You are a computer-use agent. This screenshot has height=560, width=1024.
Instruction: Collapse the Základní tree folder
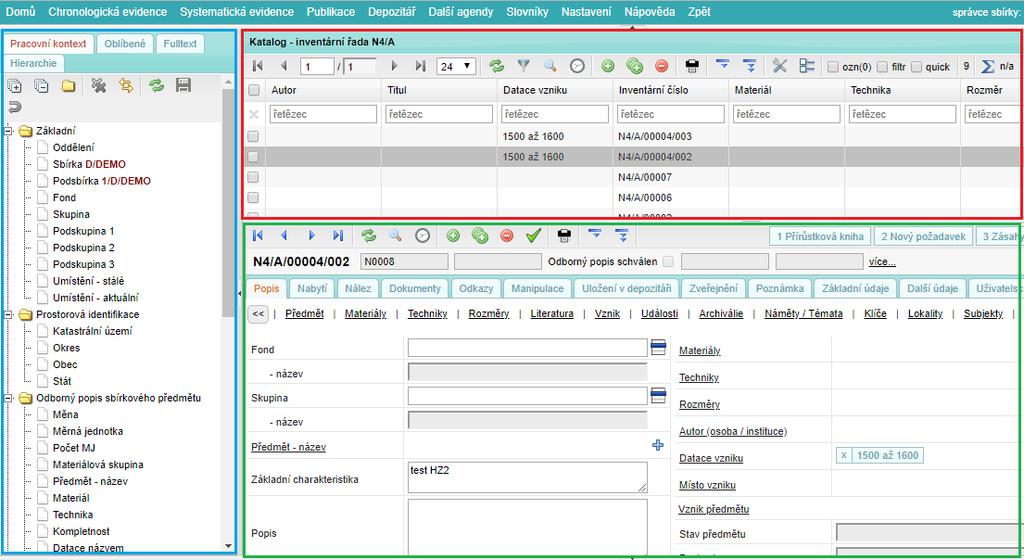(8, 131)
